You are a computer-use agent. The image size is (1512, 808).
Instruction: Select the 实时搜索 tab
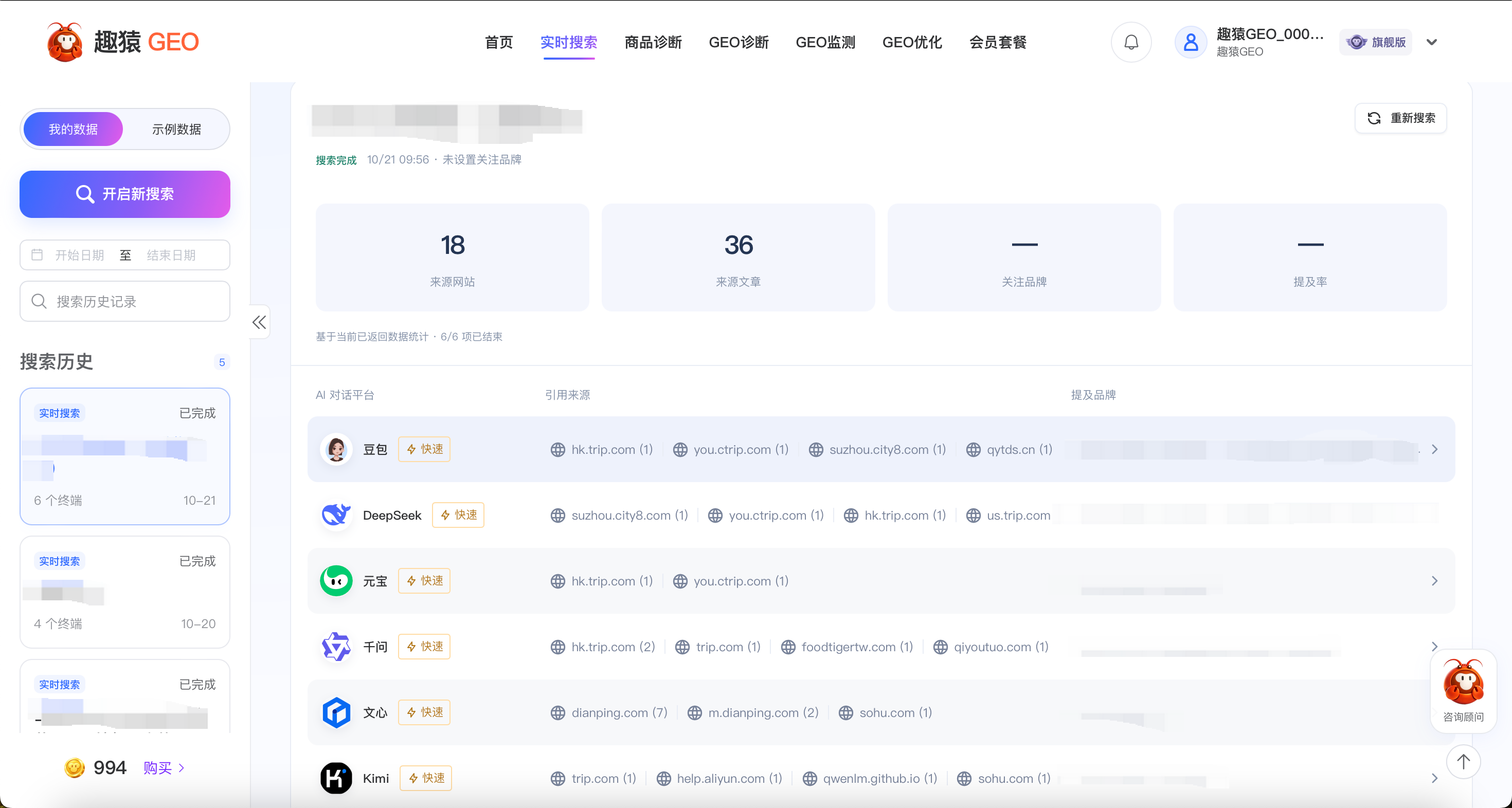coord(569,42)
